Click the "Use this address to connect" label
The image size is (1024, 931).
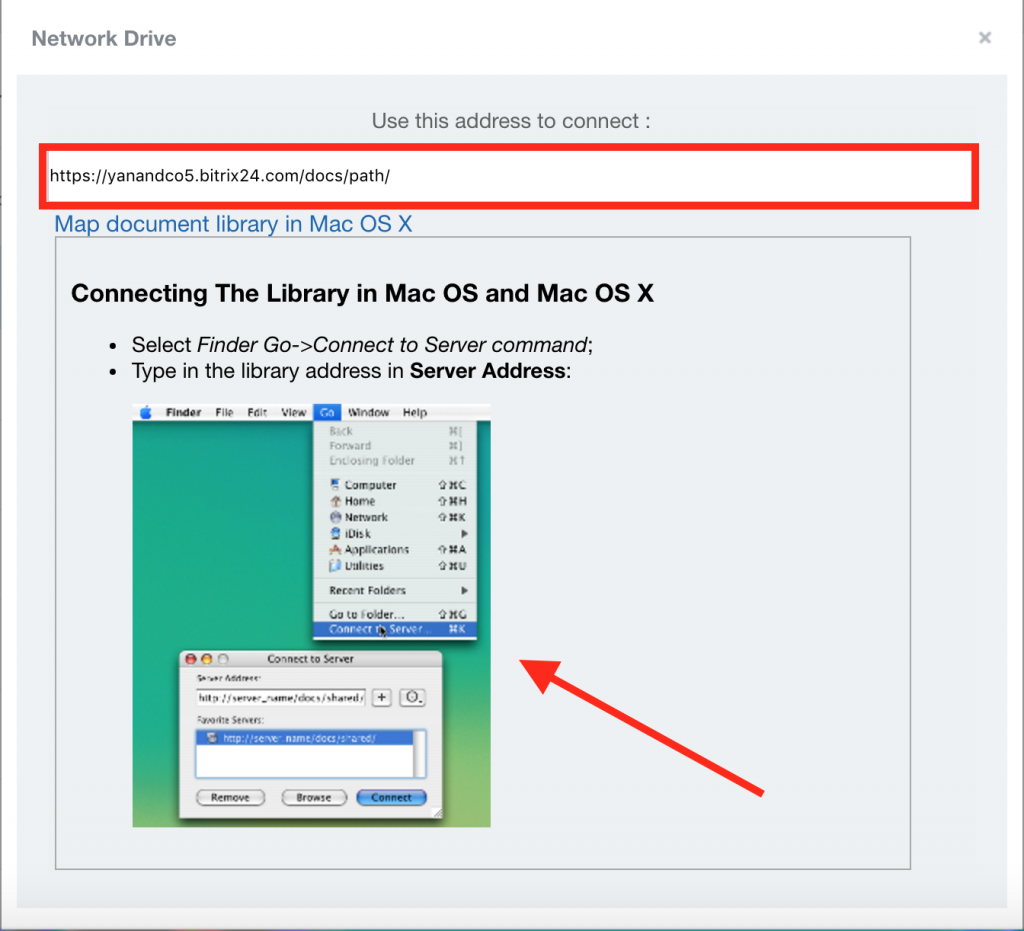coord(511,121)
